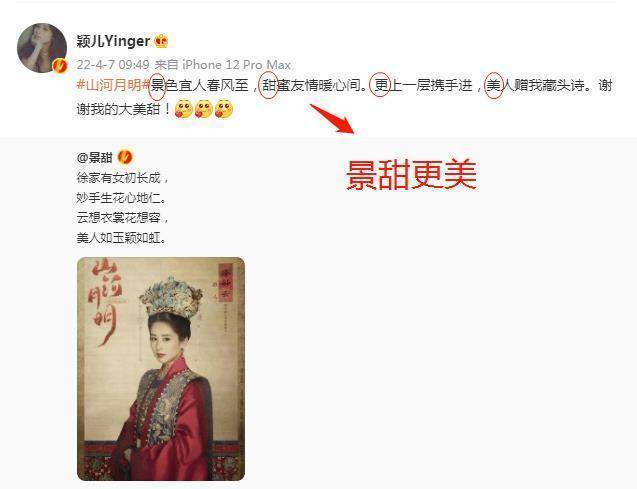Click the red 景甜更美 caption text

tap(411, 175)
